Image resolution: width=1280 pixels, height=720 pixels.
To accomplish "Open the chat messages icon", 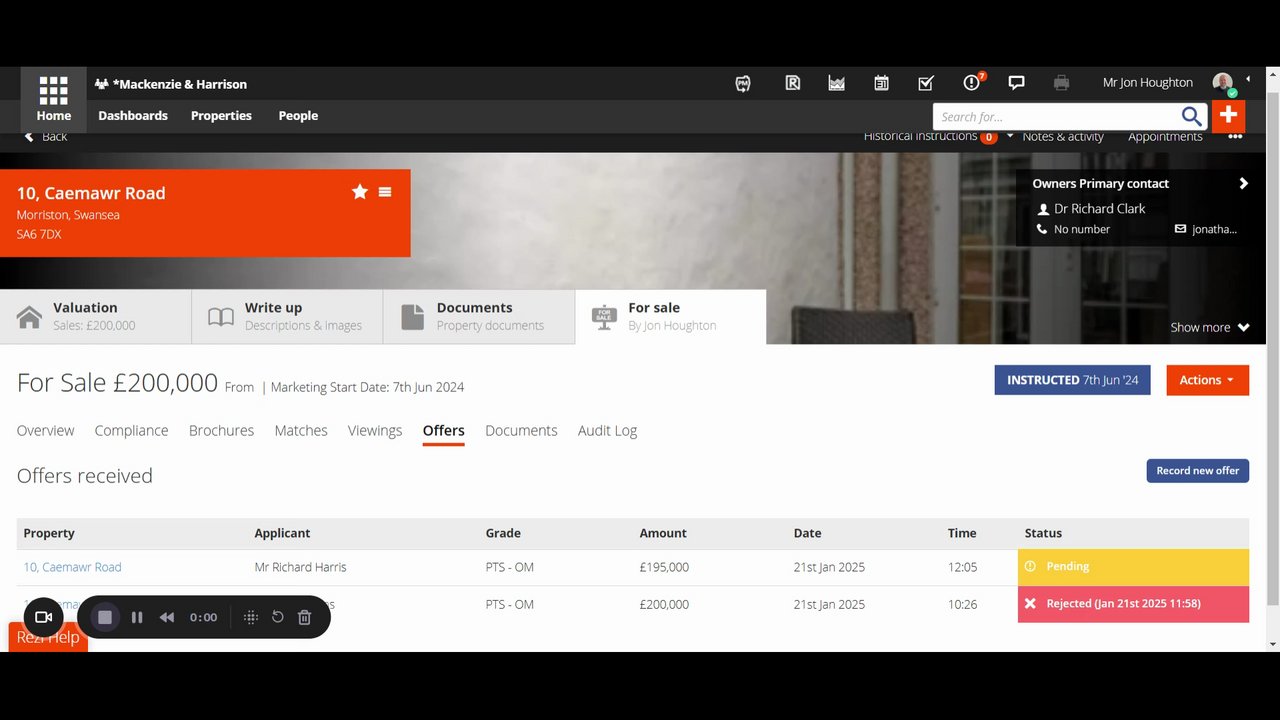I will 1016,83.
